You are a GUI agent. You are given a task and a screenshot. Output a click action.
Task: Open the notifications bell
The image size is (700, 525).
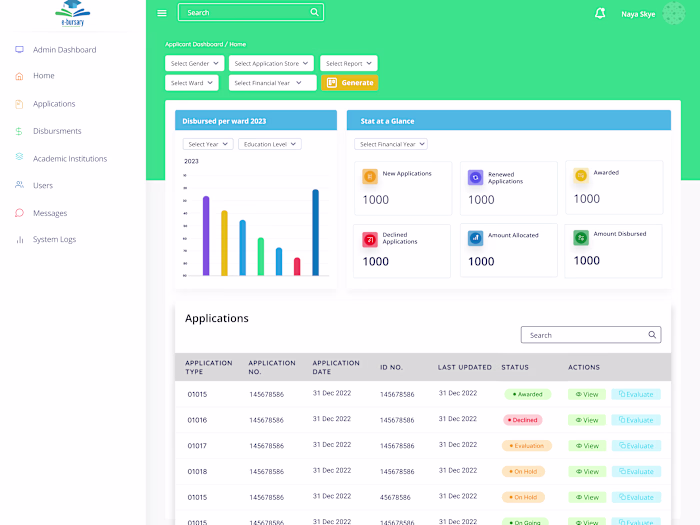click(600, 13)
